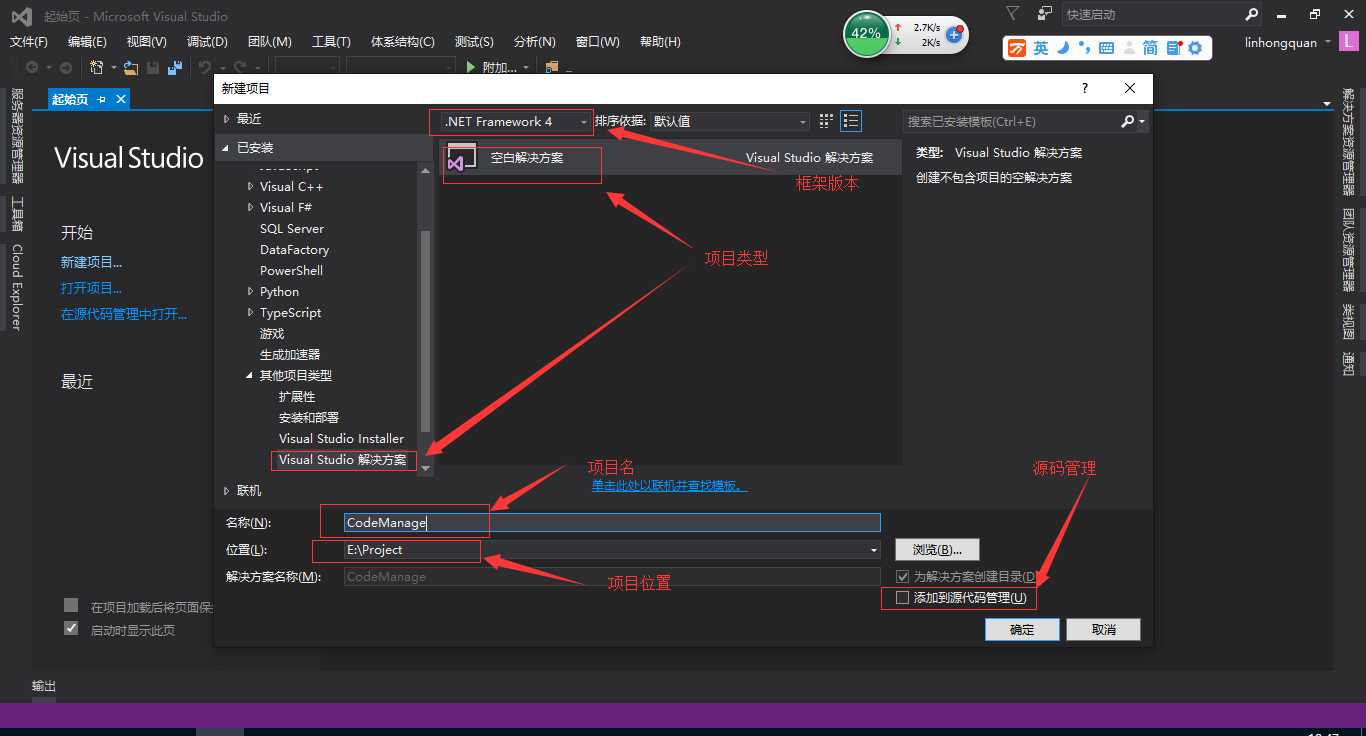Expand the 联机 tree node

point(227,491)
